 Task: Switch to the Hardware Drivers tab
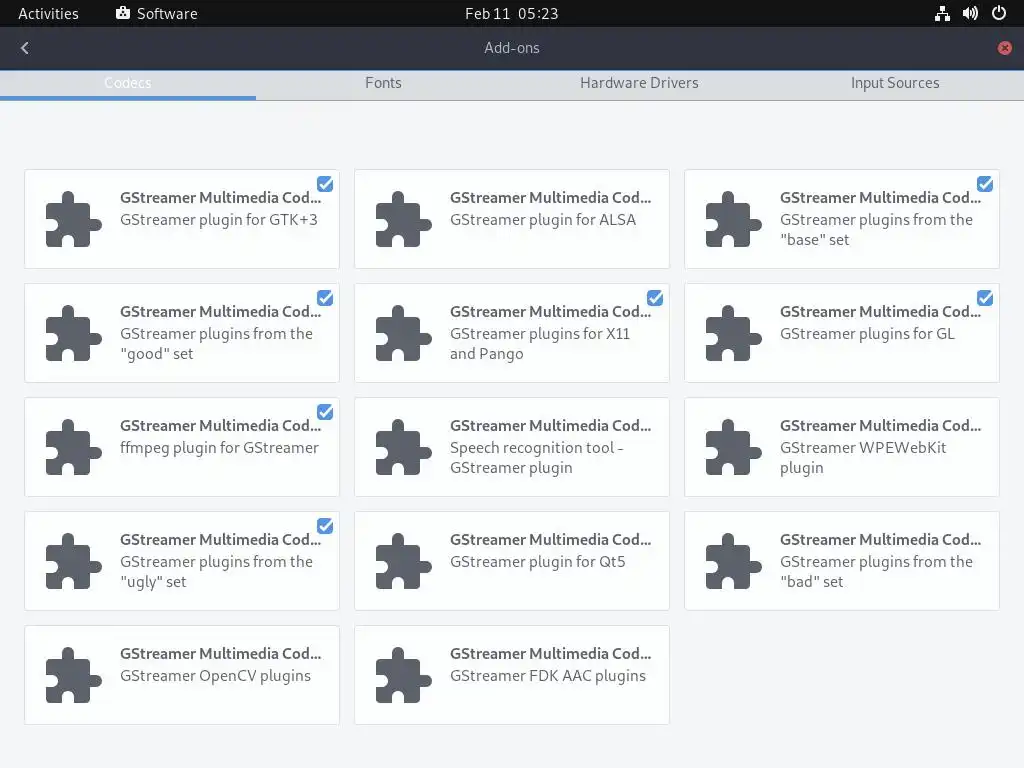pos(639,84)
